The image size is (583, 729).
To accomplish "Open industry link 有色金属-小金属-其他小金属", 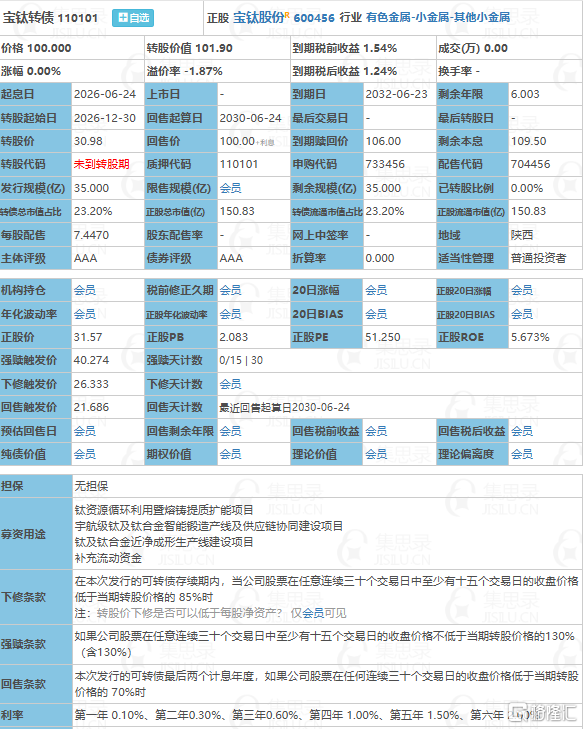I will pyautogui.click(x=438, y=18).
